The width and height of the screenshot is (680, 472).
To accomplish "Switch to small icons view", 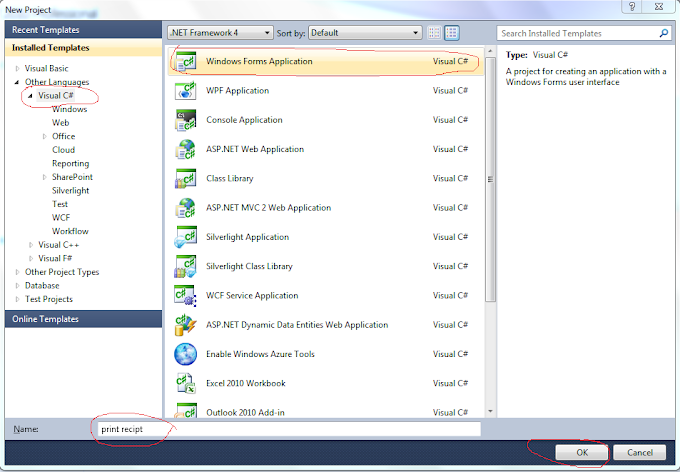I will point(434,33).
